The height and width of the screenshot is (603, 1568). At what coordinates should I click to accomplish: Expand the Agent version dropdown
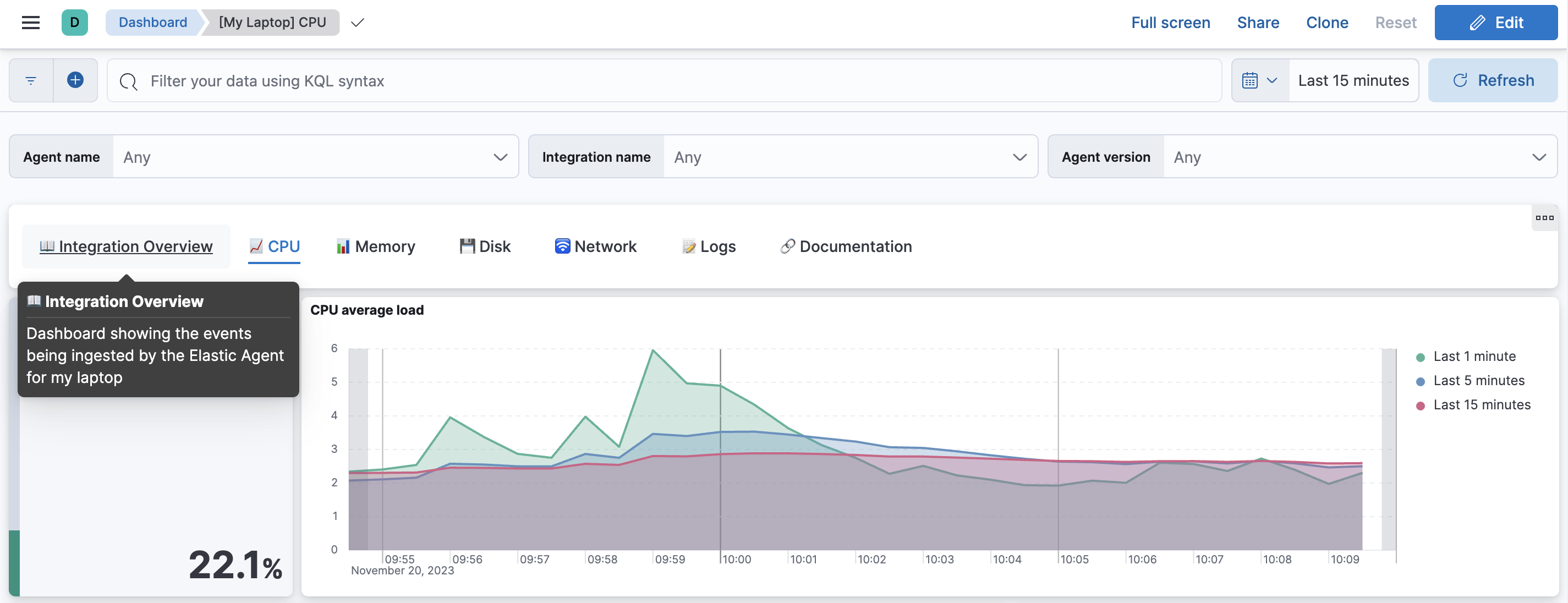click(x=1537, y=156)
